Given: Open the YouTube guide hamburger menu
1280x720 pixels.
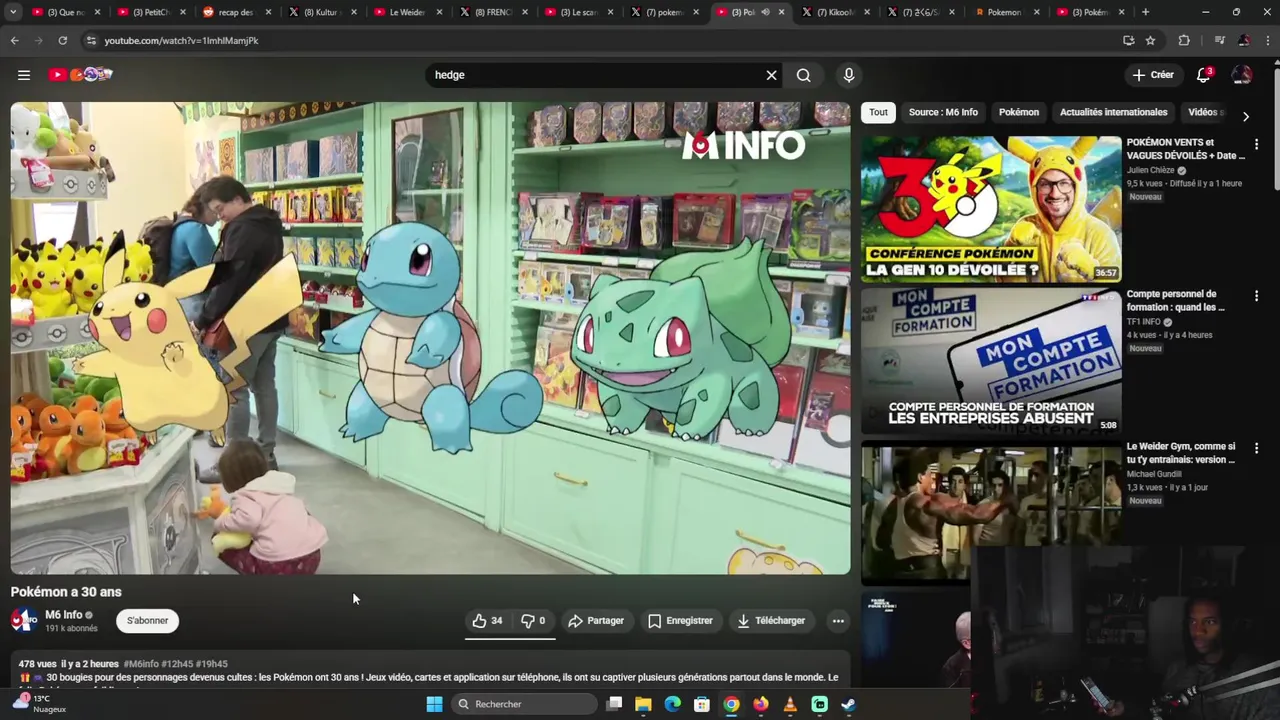Looking at the screenshot, I should (x=24, y=75).
